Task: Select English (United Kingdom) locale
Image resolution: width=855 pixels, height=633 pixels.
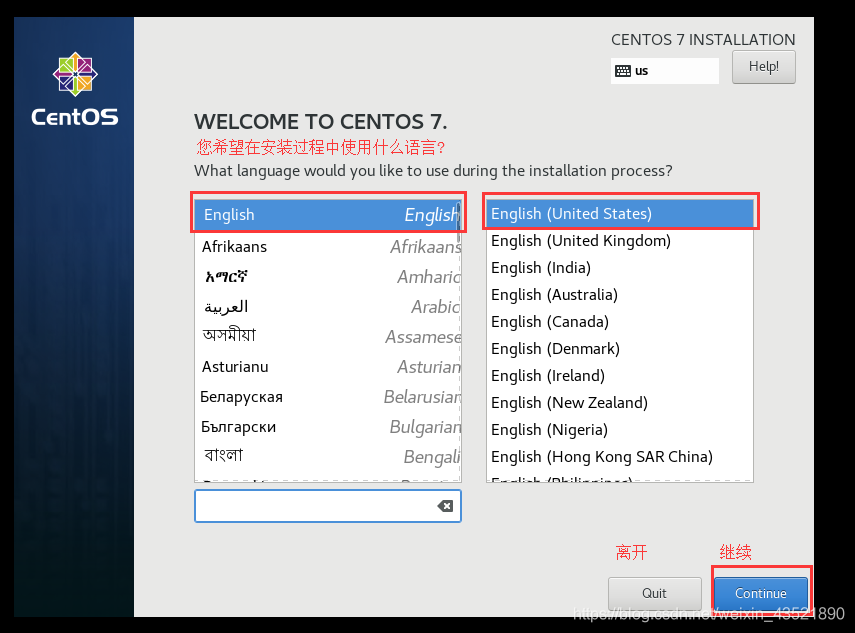Action: coord(620,240)
